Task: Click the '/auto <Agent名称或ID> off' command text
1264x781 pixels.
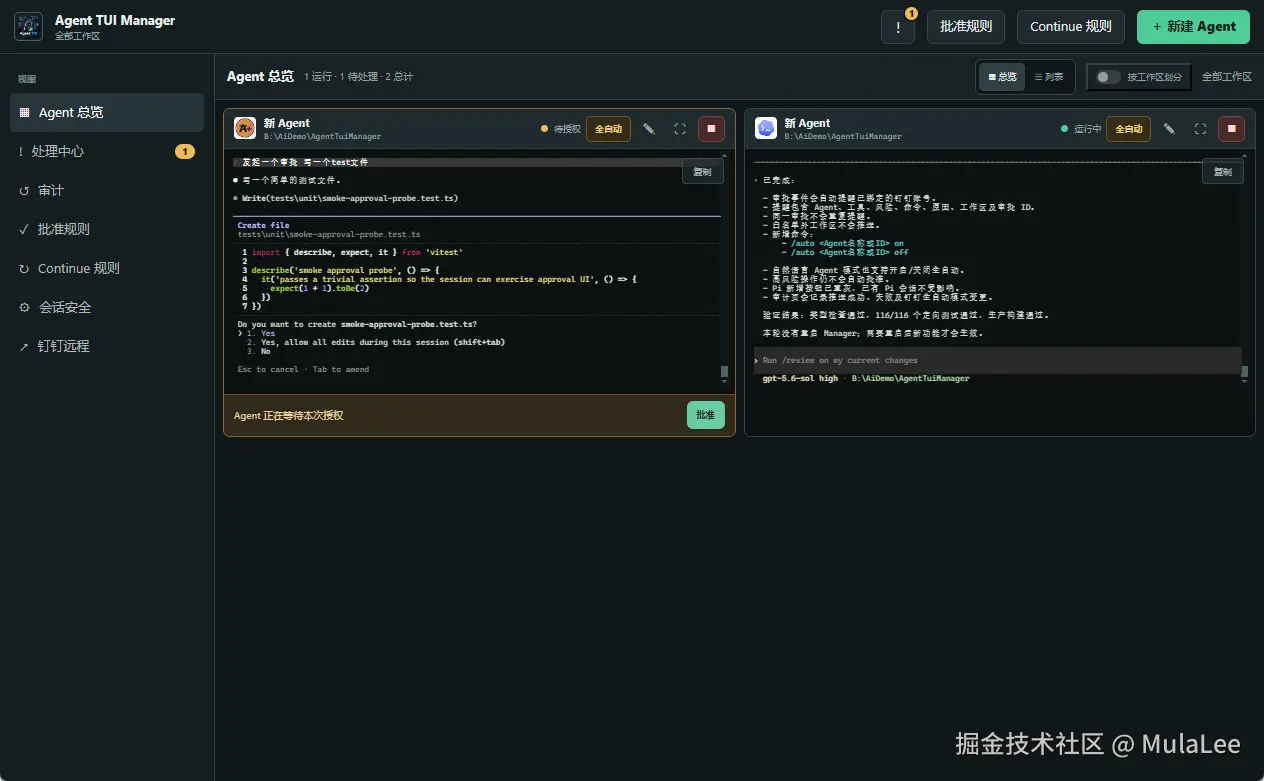Action: click(849, 253)
